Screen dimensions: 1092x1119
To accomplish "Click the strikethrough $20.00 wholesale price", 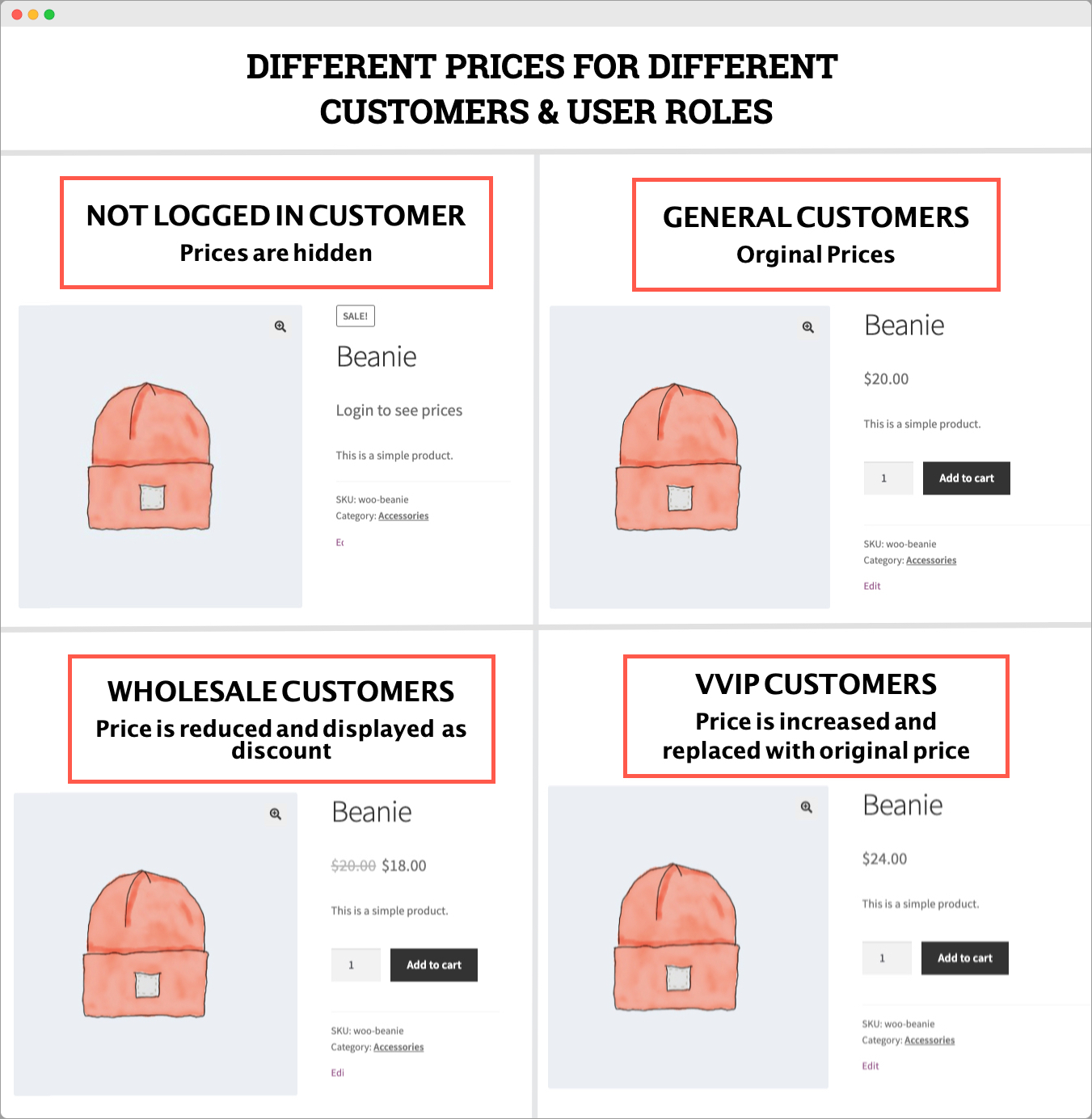I will click(352, 864).
